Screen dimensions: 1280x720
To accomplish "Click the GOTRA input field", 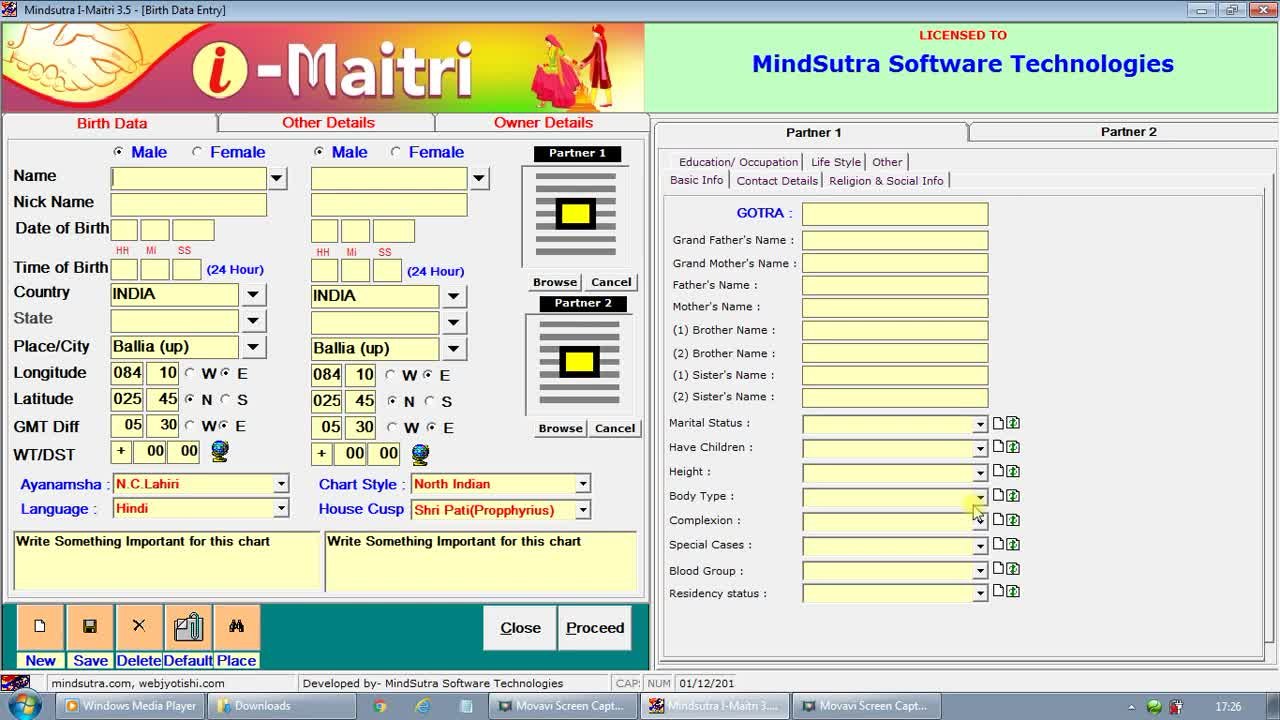I will (894, 214).
